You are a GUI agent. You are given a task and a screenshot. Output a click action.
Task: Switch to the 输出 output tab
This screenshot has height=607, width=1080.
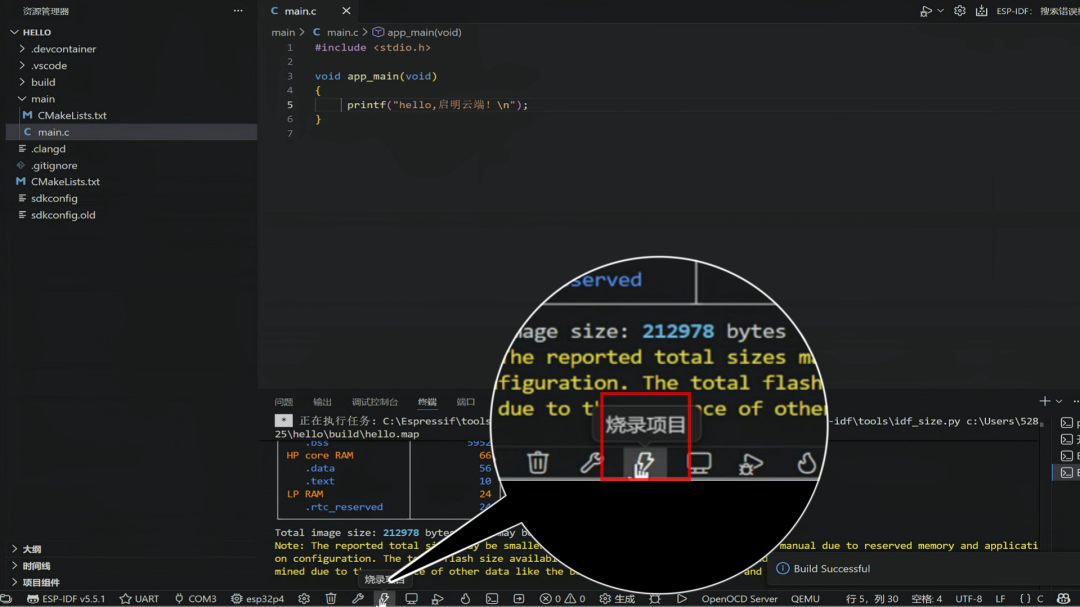pos(322,402)
